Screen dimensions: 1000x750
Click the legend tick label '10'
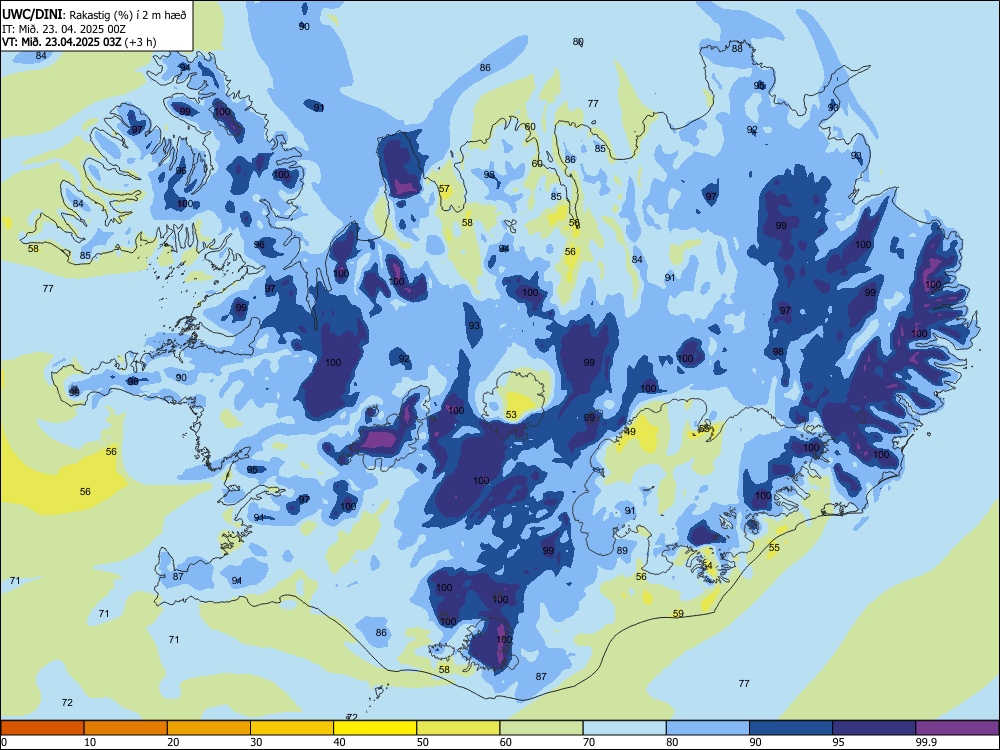click(90, 742)
